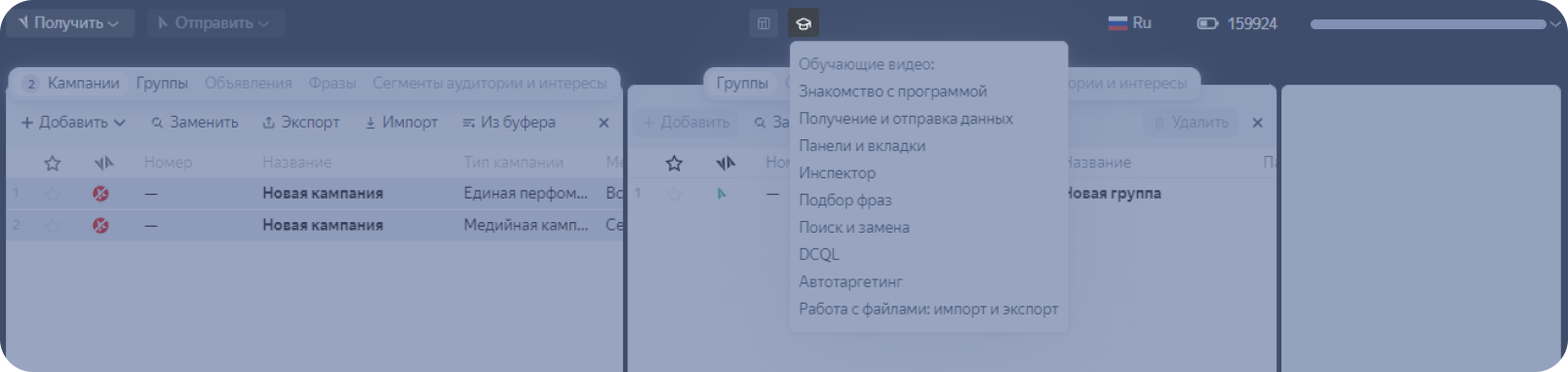The height and width of the screenshot is (372, 1568).
Task: Open Получение и отправка данных video
Action: pyautogui.click(x=906, y=119)
